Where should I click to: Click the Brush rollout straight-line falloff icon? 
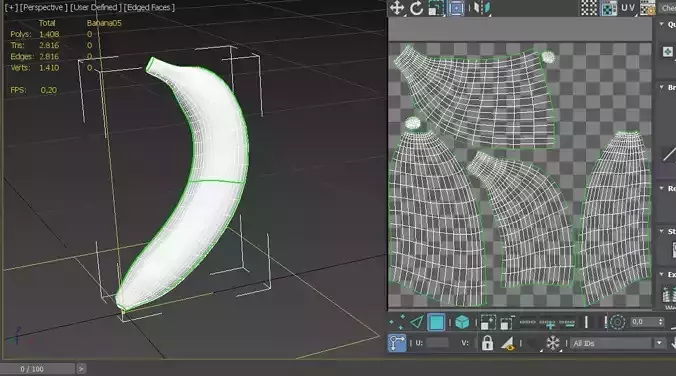pyautogui.click(x=670, y=154)
